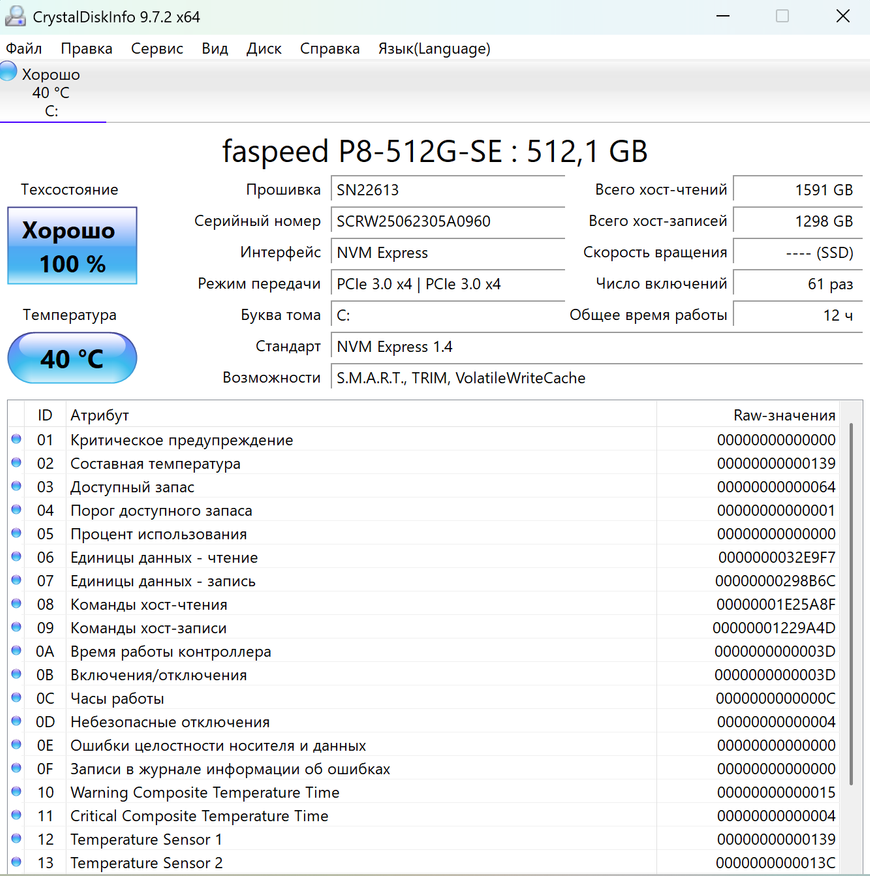Click the Атрибут column header
This screenshot has width=870, height=876.
tap(100, 415)
